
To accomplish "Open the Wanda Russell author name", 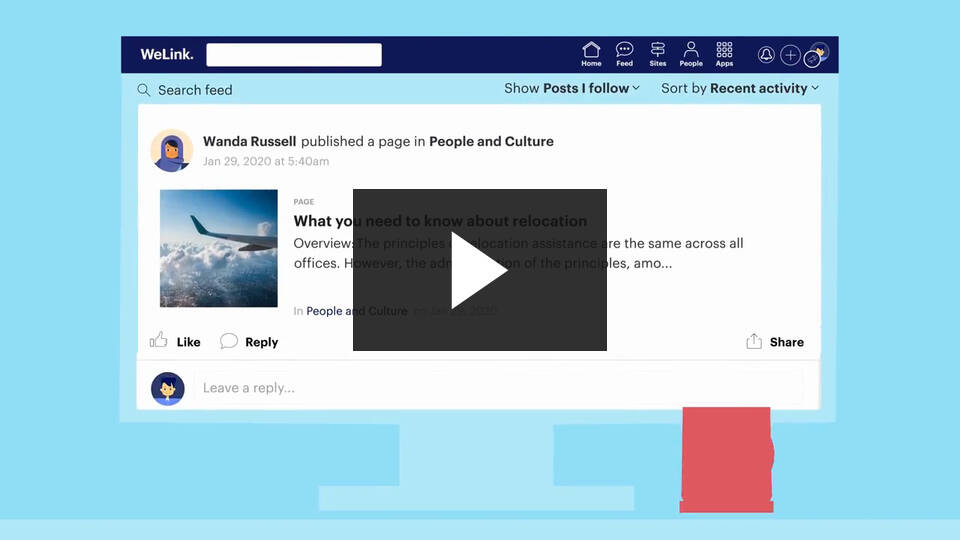I will click(x=249, y=141).
